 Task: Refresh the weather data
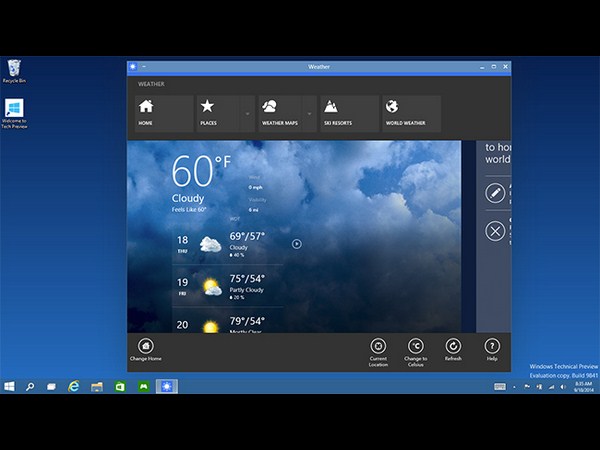coord(453,350)
